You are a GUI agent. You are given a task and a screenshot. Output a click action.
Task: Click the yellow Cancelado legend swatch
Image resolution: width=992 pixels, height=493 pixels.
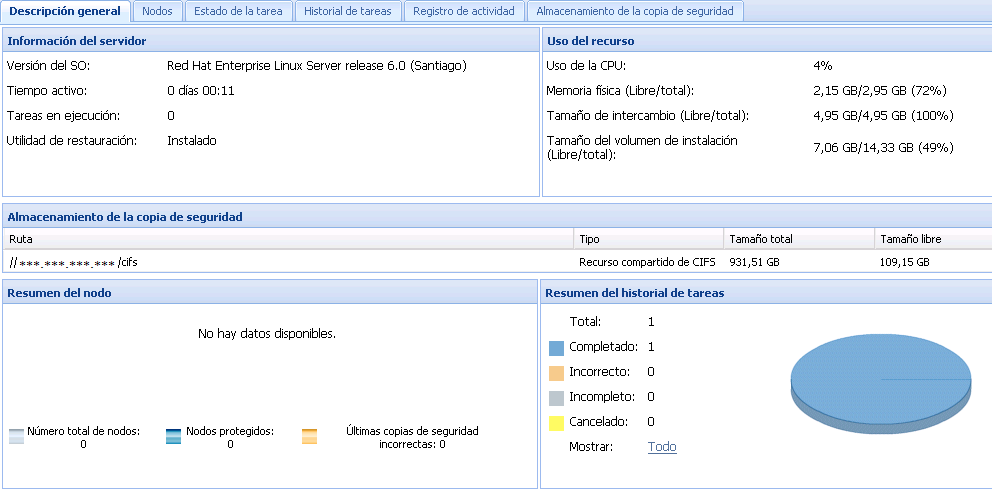(x=557, y=423)
